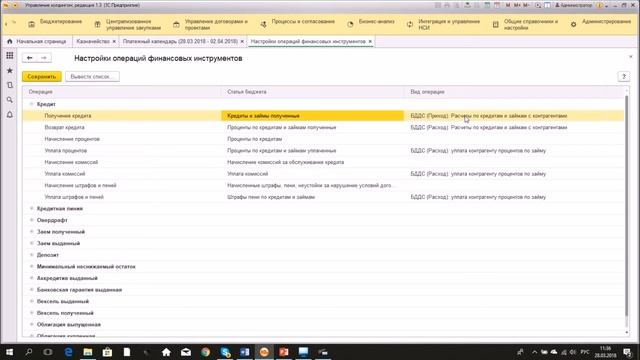
Task: Open Favorites star icon in sidebar
Action: (x=9, y=71)
